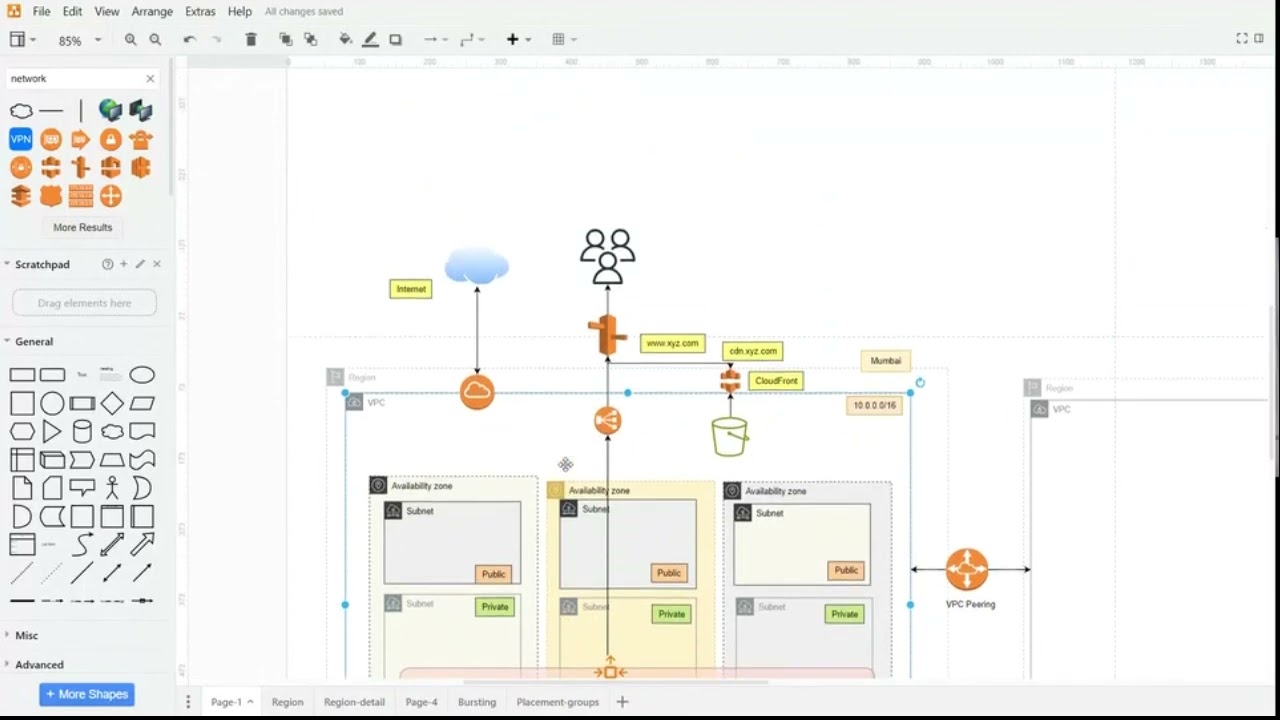1280x720 pixels.
Task: Toggle fullscreen mode
Action: 1242,39
